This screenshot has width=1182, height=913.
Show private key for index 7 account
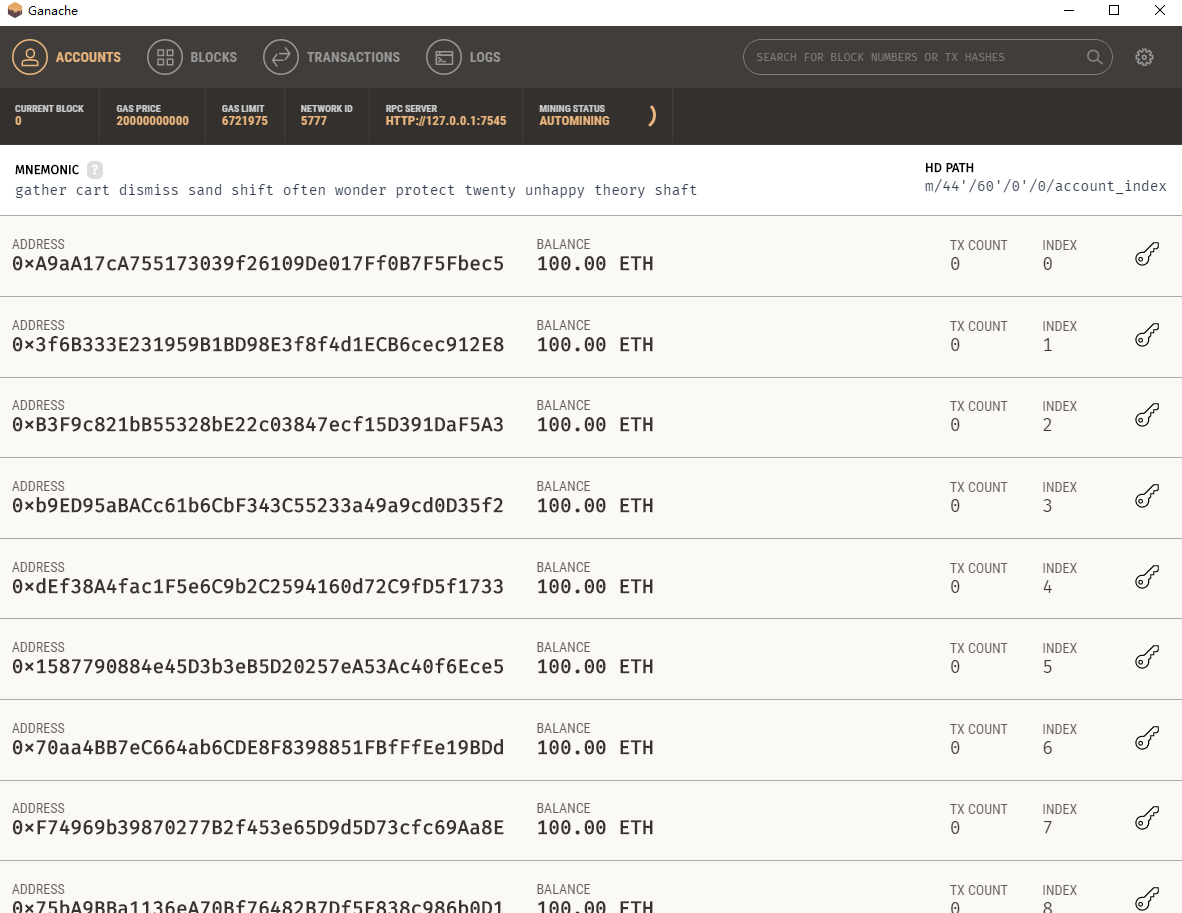pos(1147,819)
